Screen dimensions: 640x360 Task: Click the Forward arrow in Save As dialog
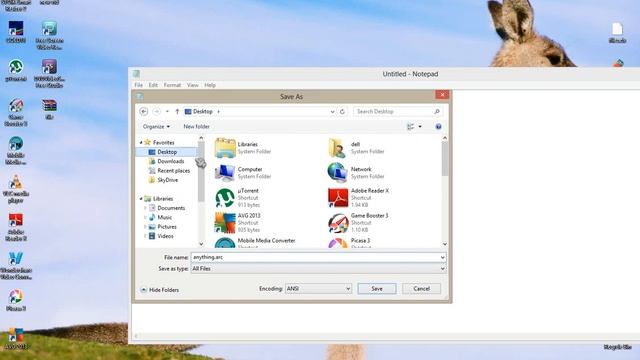click(x=156, y=111)
